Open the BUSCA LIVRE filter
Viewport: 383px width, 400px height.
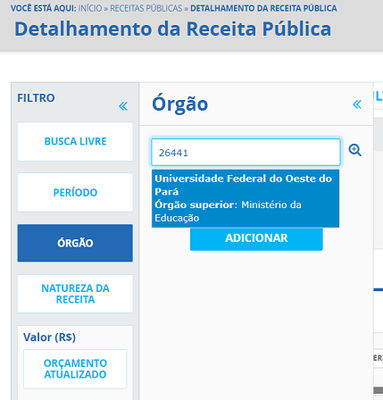(75, 141)
